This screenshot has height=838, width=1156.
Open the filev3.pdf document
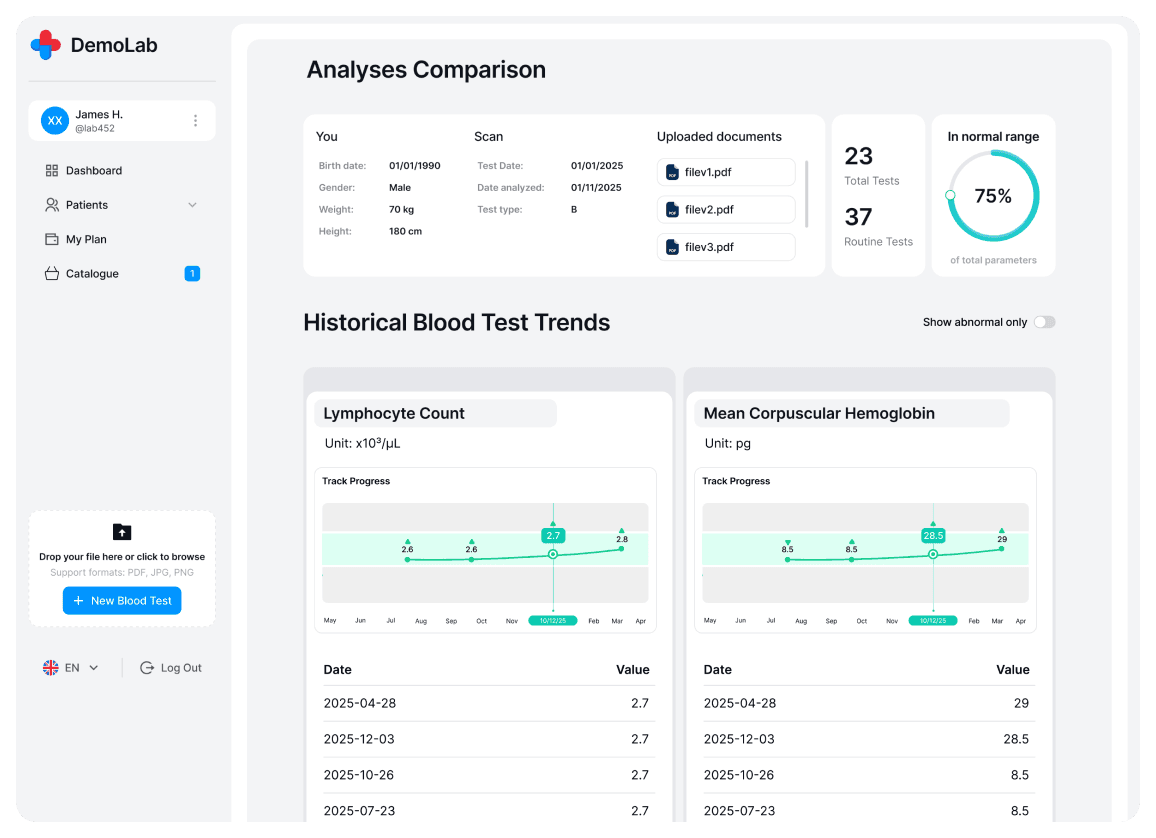726,247
